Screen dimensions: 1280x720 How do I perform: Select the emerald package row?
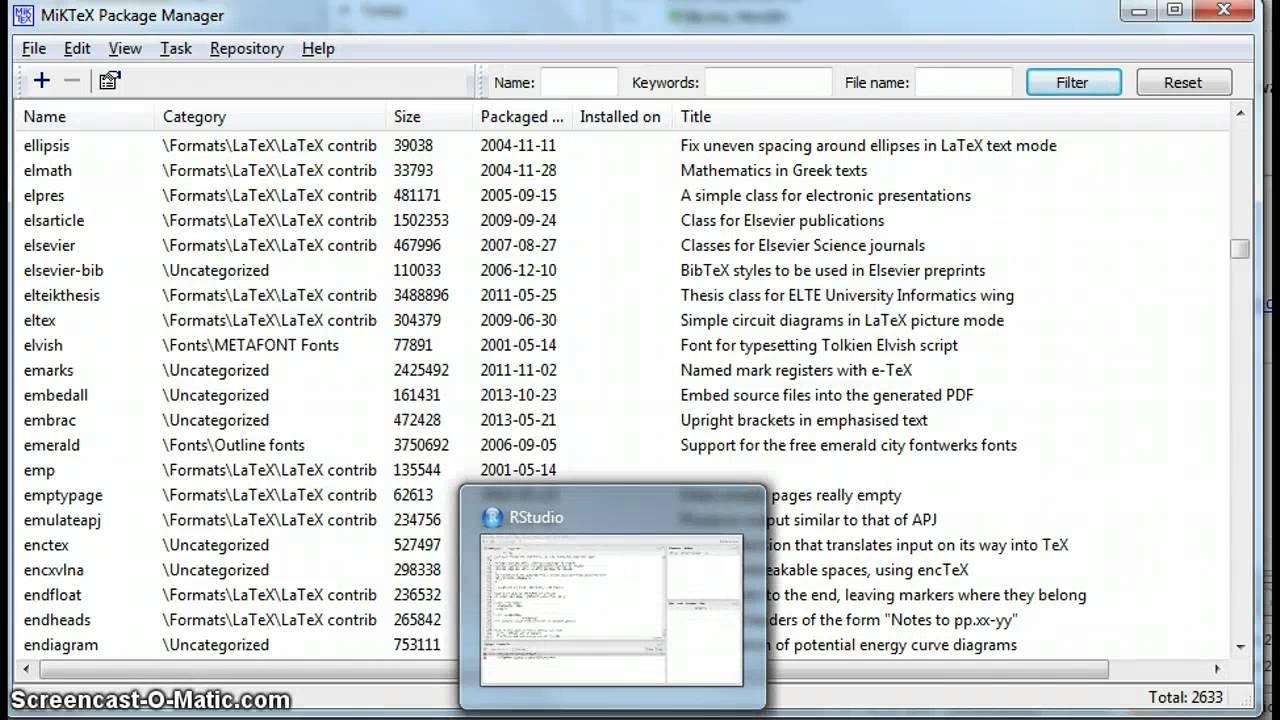[x=622, y=445]
